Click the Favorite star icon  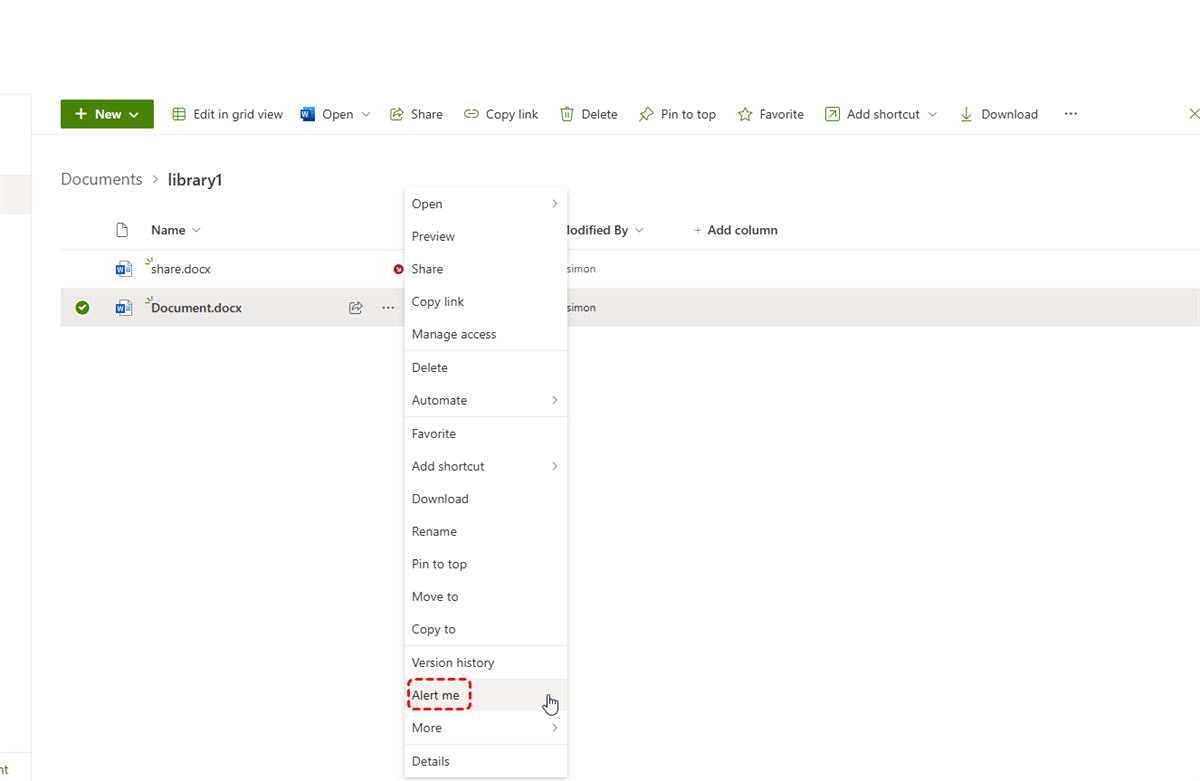click(x=745, y=114)
